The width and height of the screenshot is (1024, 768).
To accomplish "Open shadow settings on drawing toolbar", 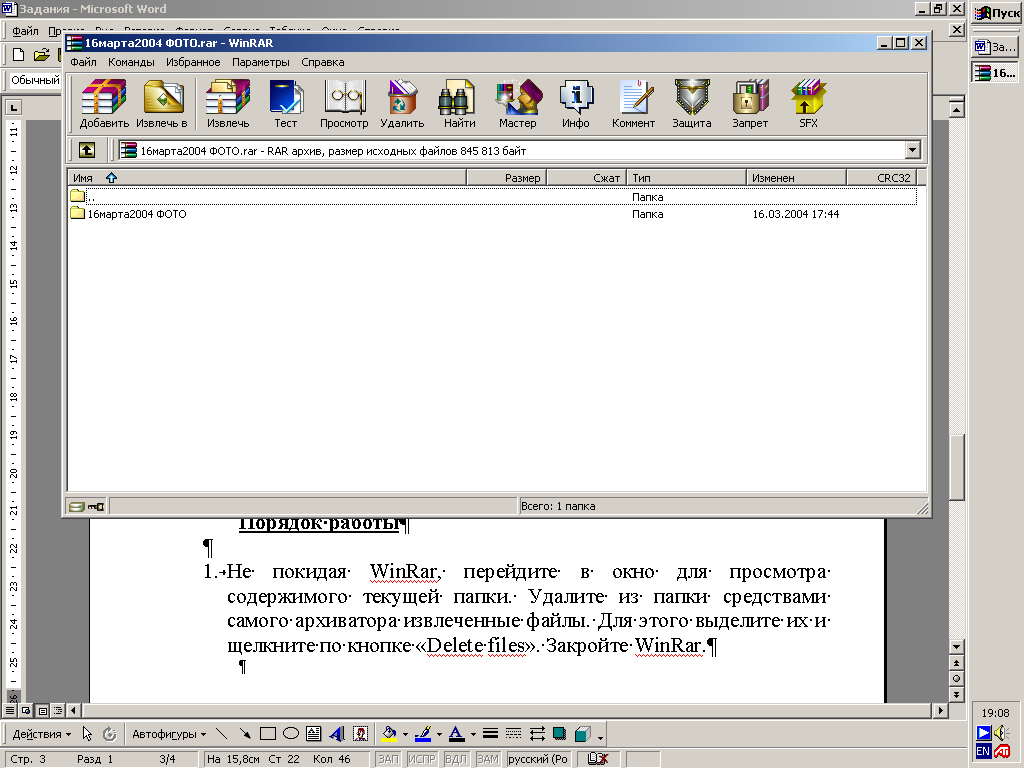I will click(560, 733).
